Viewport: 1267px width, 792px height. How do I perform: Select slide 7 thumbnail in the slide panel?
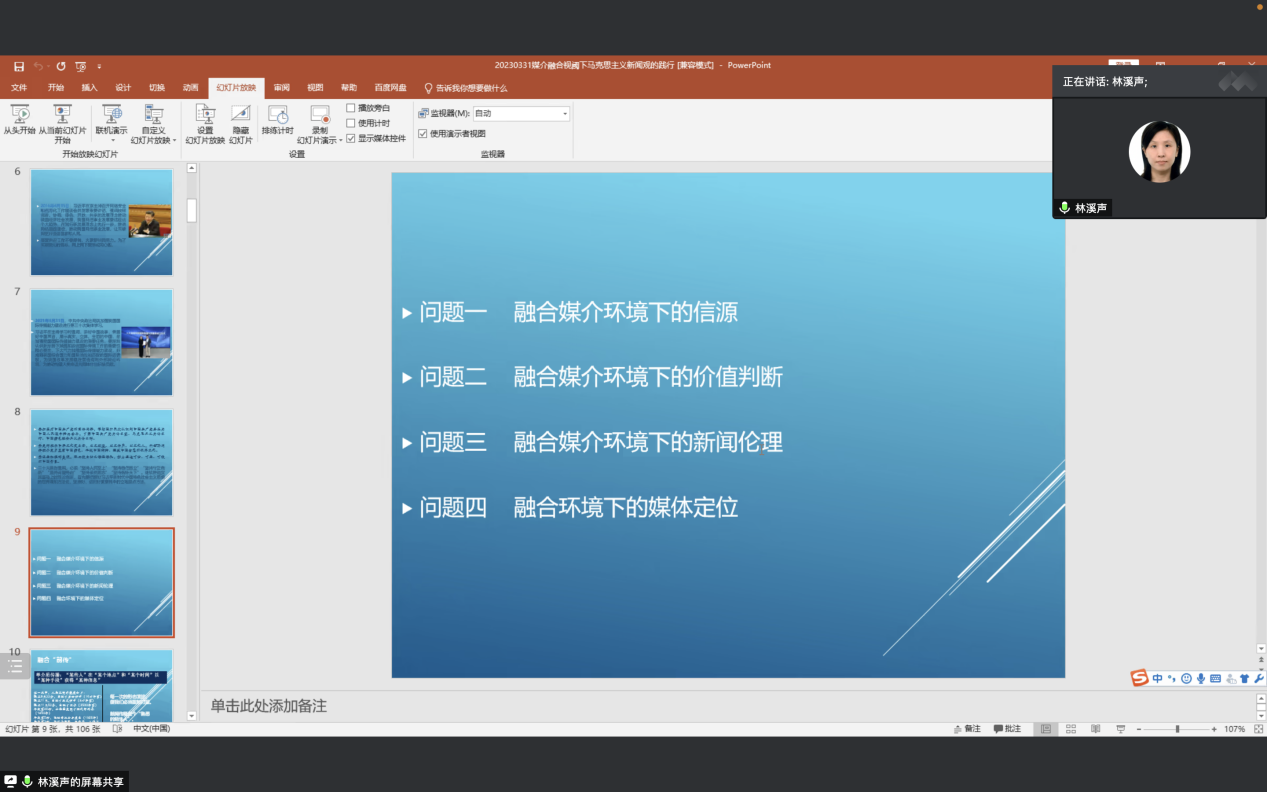pyautogui.click(x=101, y=342)
